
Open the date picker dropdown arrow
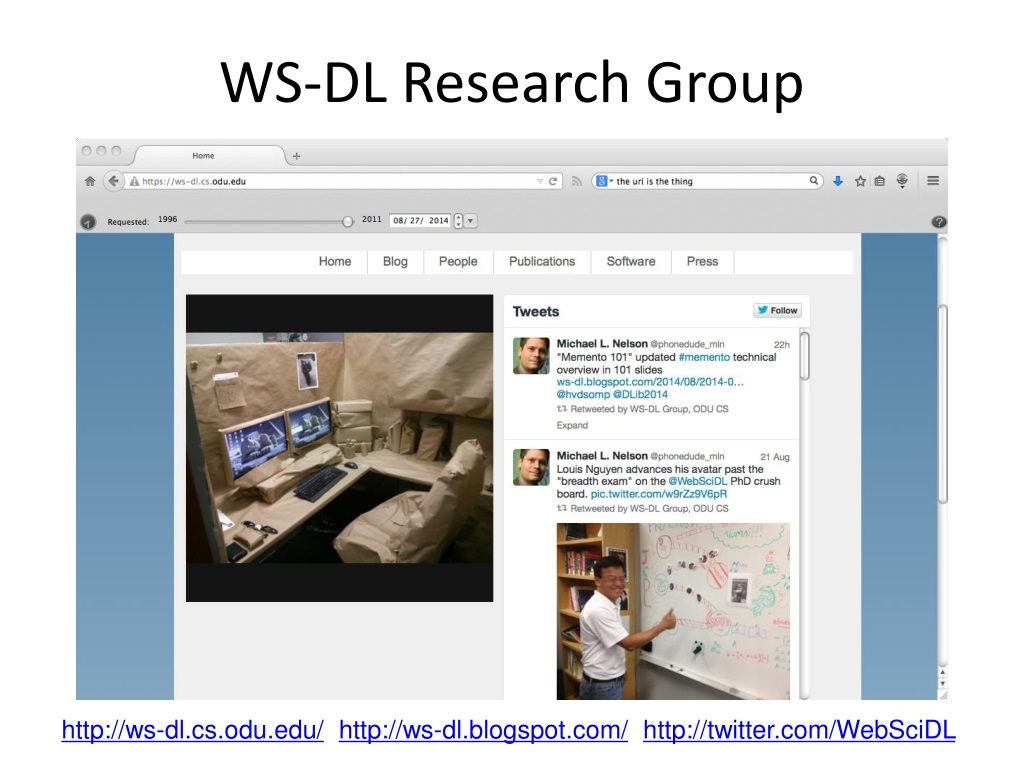(470, 221)
